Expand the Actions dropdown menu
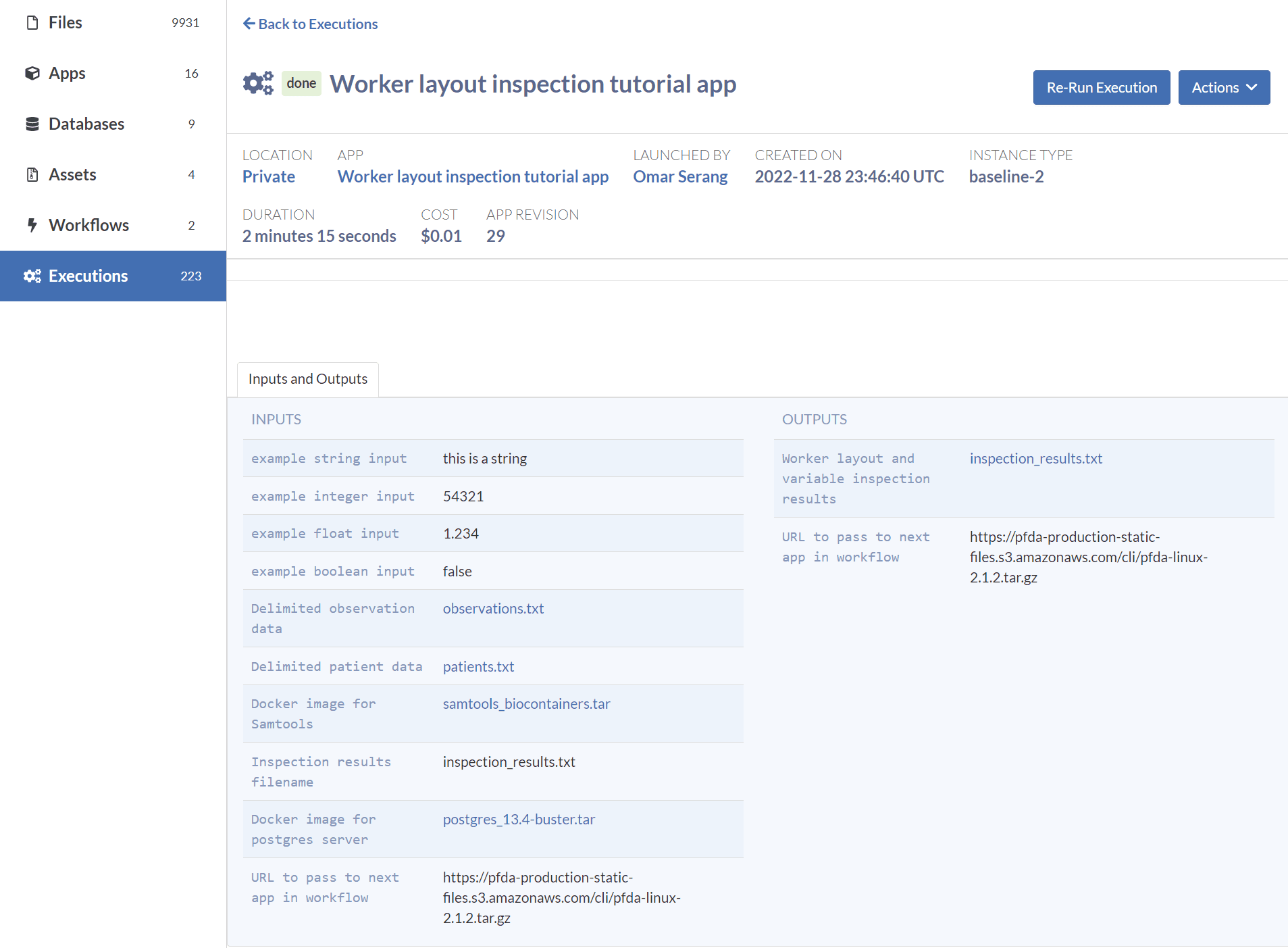Viewport: 1288px width, 948px height. tap(1223, 88)
